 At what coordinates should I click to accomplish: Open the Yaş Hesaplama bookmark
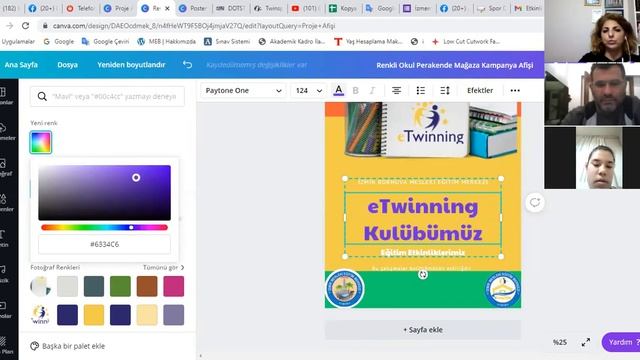tap(368, 41)
